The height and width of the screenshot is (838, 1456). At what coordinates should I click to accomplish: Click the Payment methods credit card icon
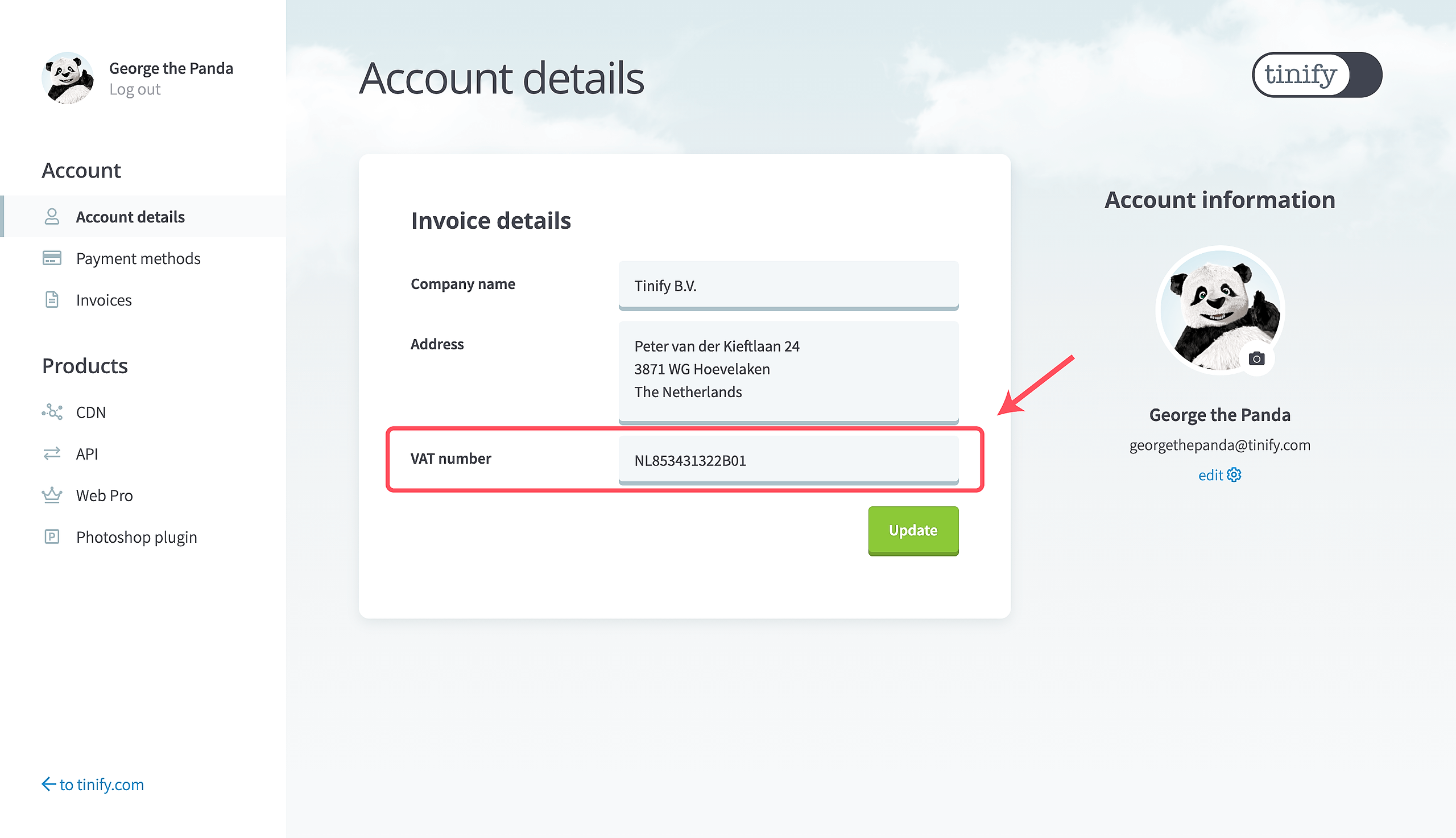coord(52,258)
